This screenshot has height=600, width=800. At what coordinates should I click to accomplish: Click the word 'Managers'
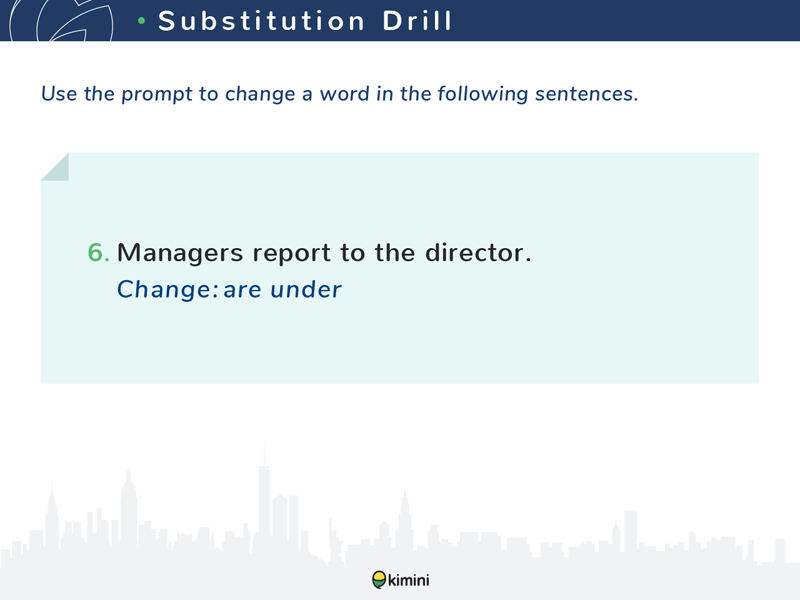tap(180, 254)
